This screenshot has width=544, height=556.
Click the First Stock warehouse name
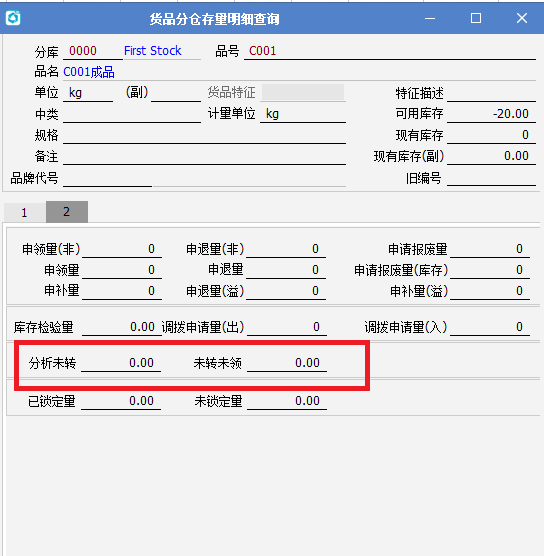point(152,51)
